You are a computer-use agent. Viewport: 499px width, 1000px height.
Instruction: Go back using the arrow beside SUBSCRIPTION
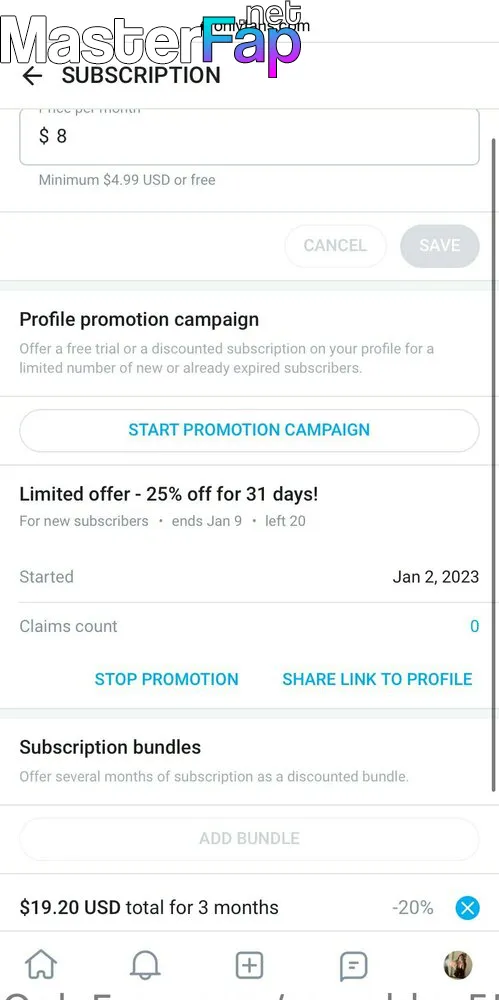point(32,76)
